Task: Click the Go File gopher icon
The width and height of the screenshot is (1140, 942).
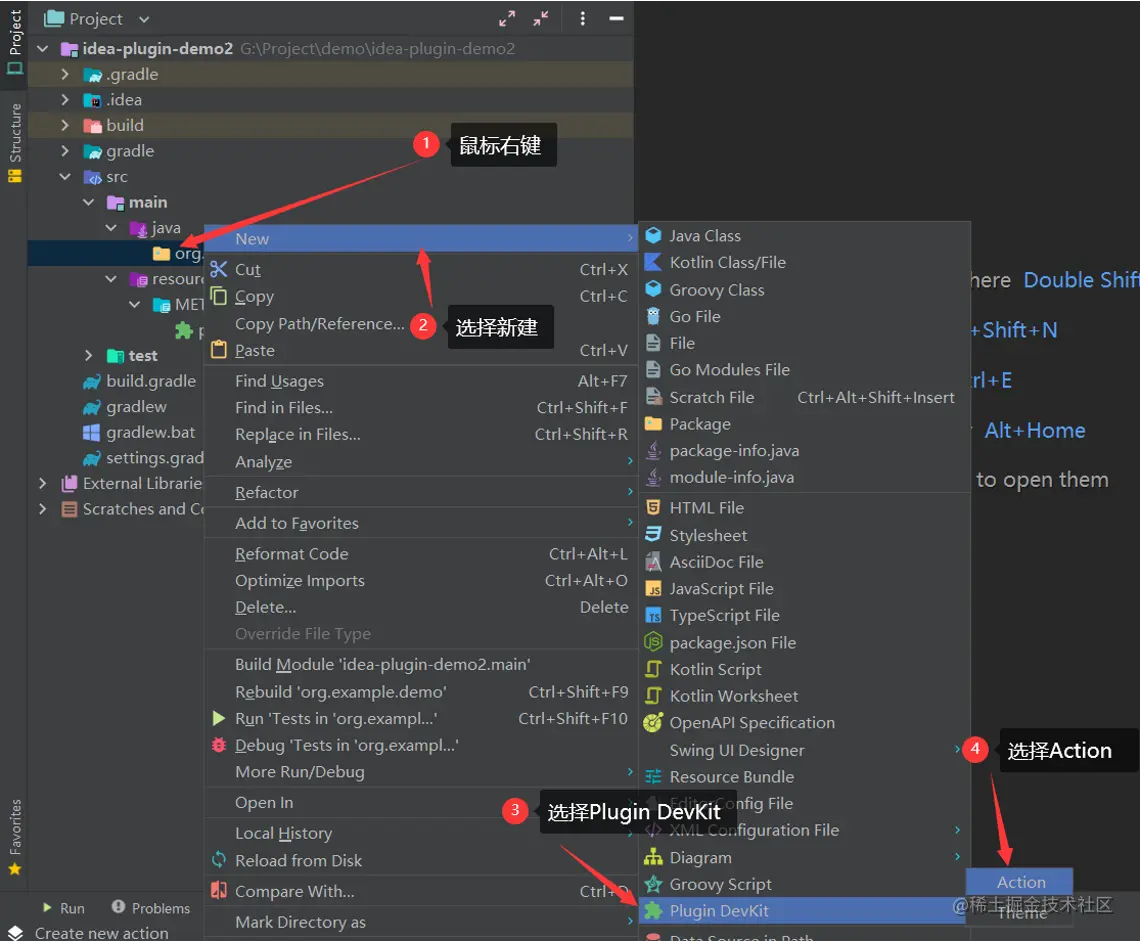Action: click(x=654, y=316)
